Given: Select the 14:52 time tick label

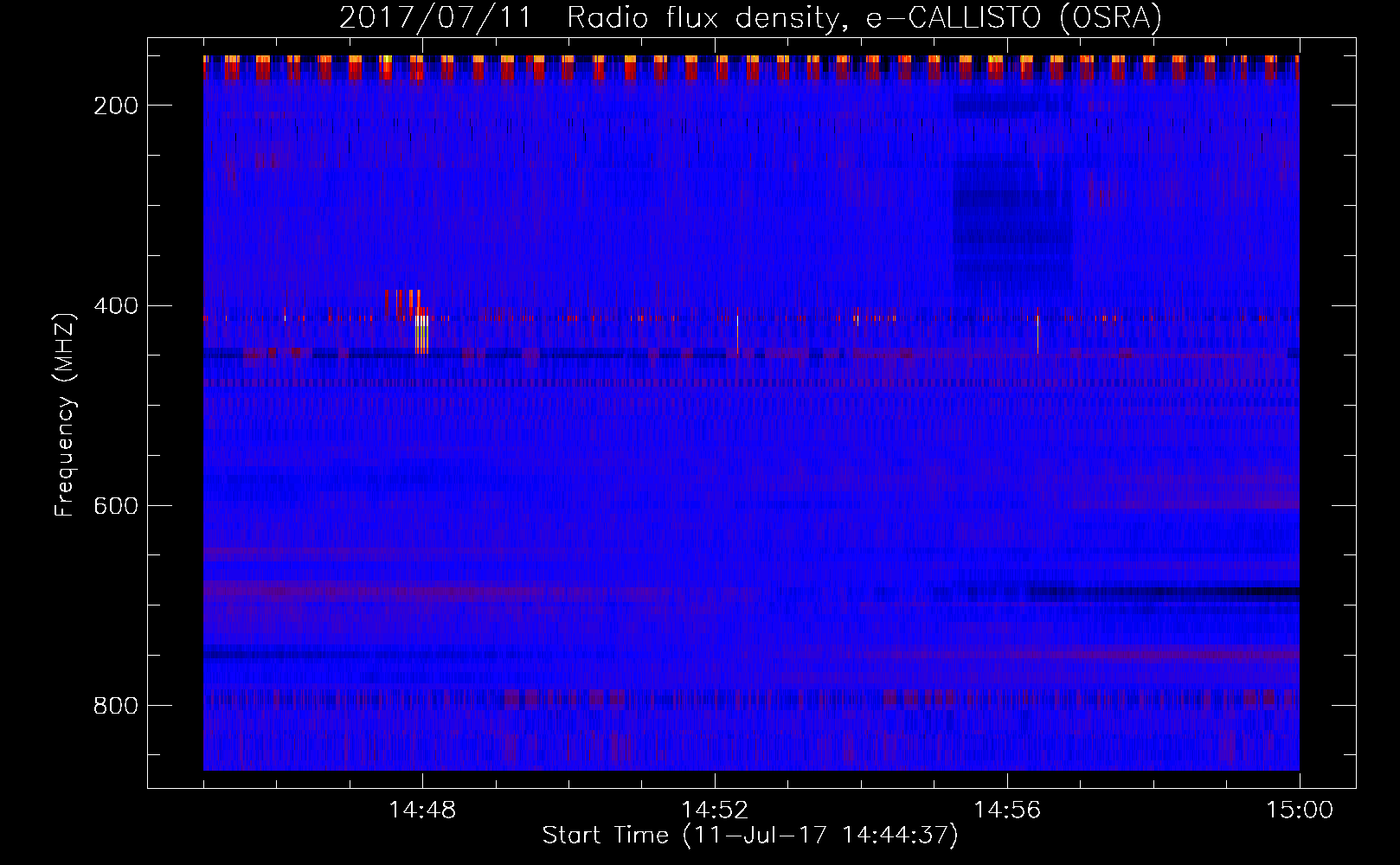Looking at the screenshot, I should click(x=715, y=810).
